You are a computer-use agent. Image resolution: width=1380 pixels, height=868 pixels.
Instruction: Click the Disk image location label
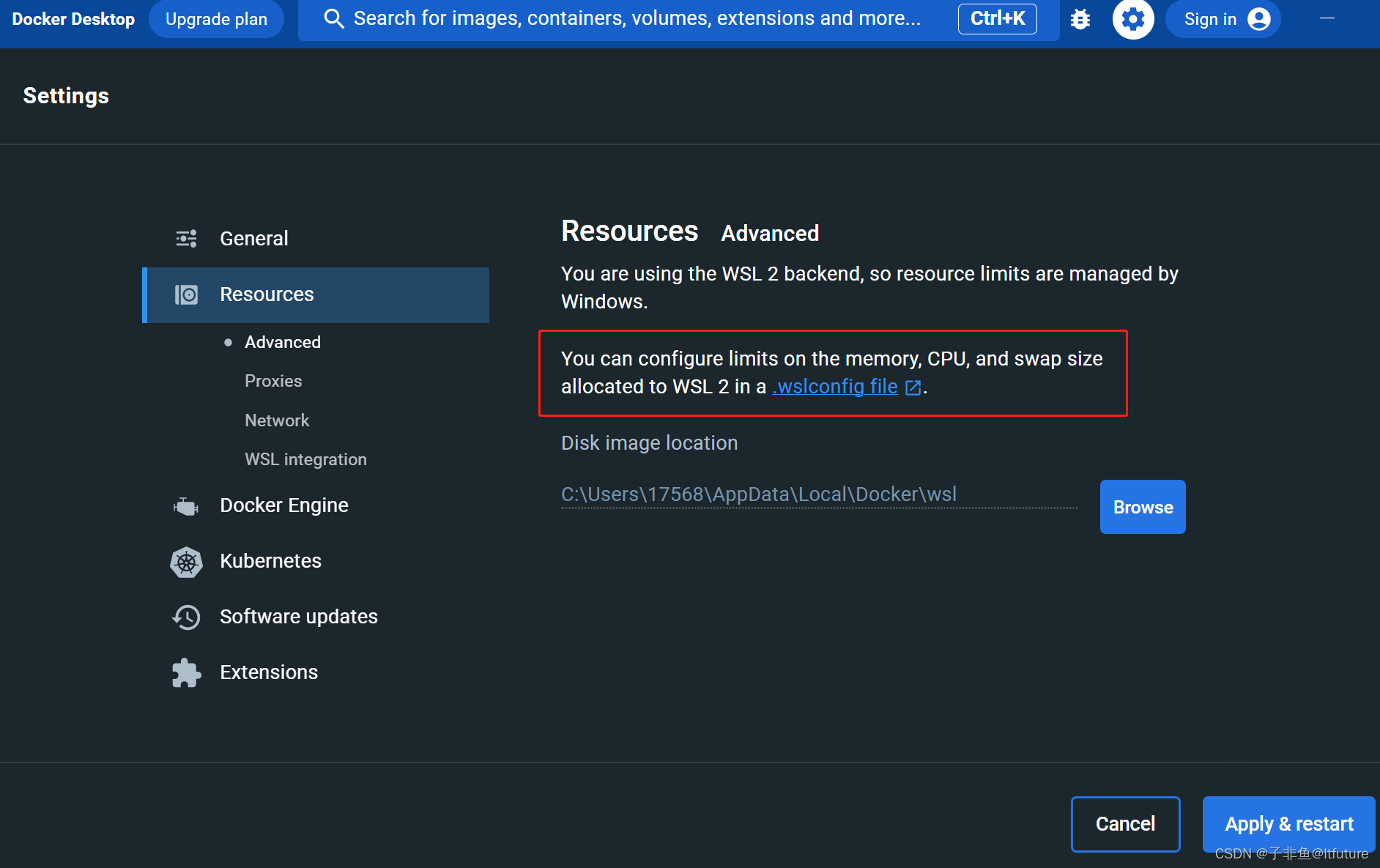point(649,443)
